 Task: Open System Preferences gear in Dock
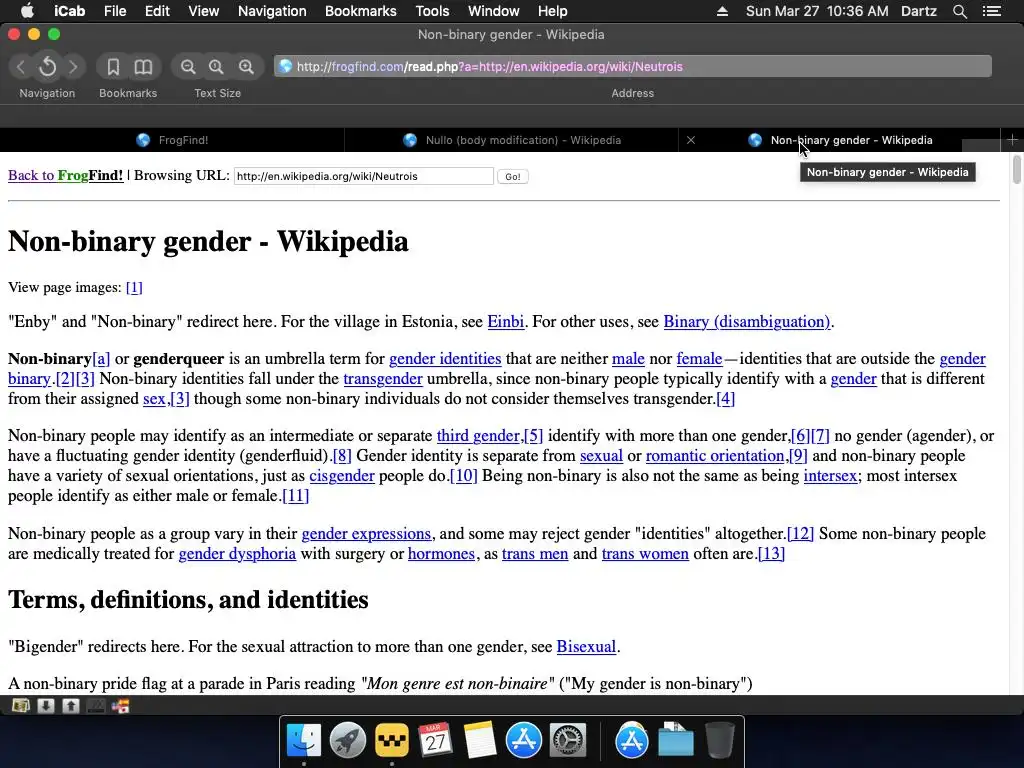[568, 741]
